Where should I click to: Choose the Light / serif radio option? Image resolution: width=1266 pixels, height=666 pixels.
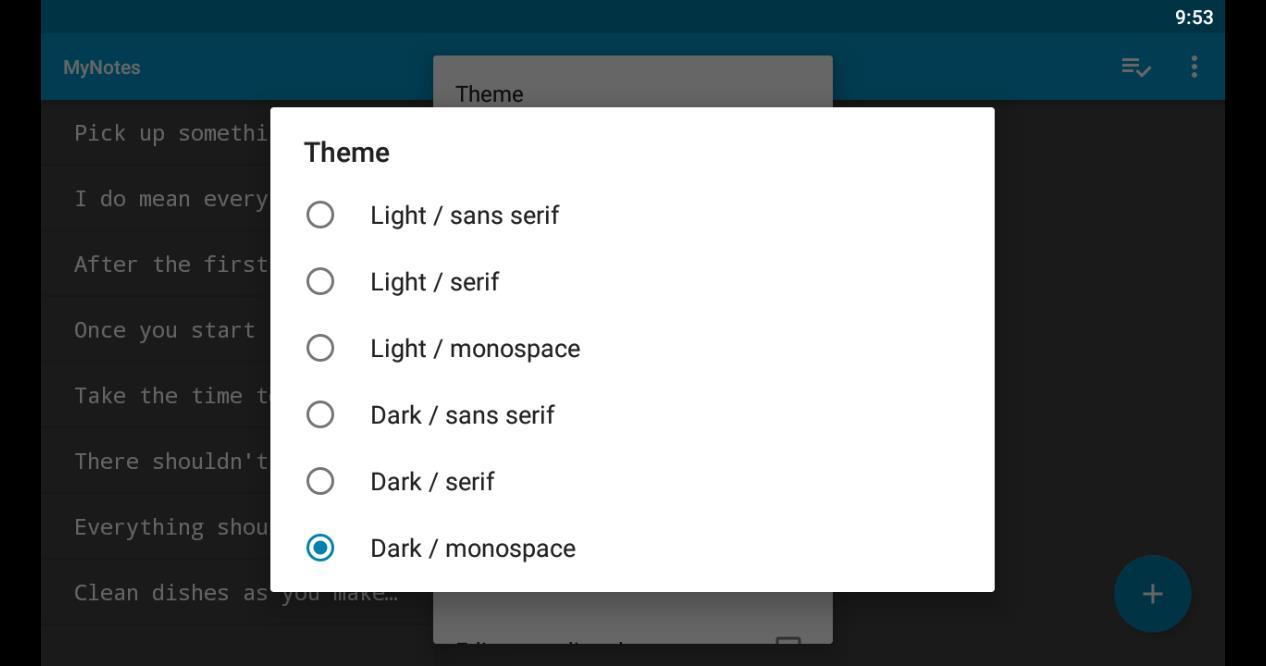(x=320, y=282)
